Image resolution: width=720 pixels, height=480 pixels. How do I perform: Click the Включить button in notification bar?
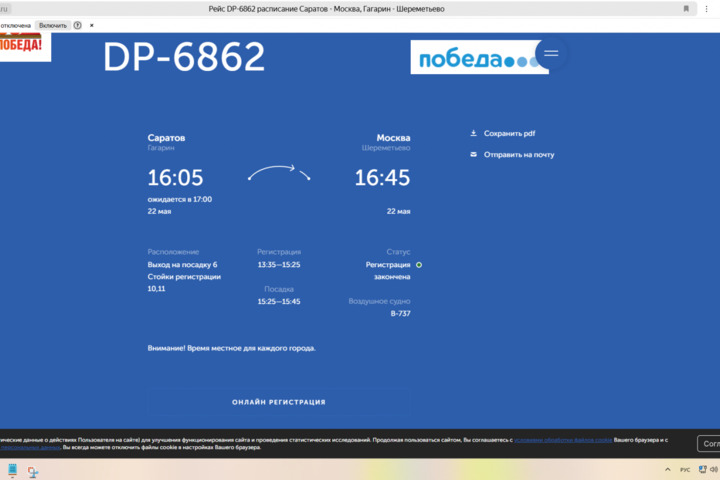coord(53,25)
